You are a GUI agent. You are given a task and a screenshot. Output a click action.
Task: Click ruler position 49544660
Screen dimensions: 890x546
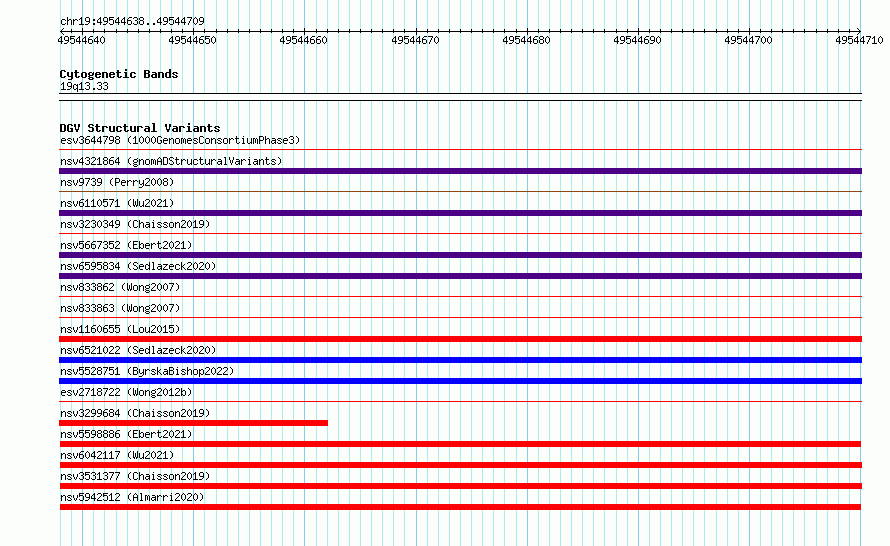[304, 40]
